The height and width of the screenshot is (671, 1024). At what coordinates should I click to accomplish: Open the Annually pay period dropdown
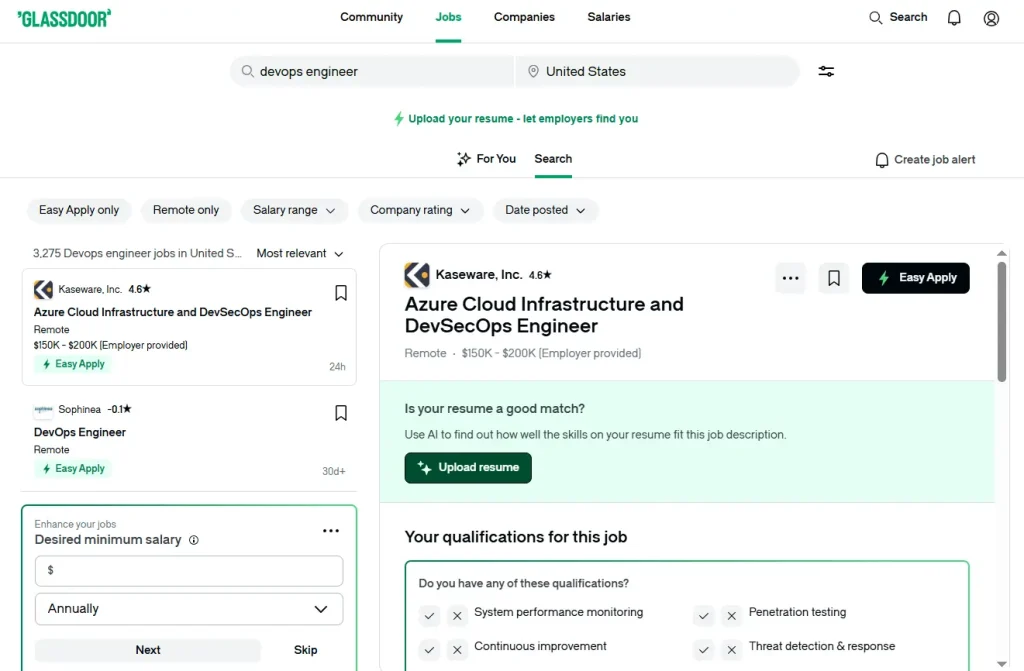[x=189, y=609]
